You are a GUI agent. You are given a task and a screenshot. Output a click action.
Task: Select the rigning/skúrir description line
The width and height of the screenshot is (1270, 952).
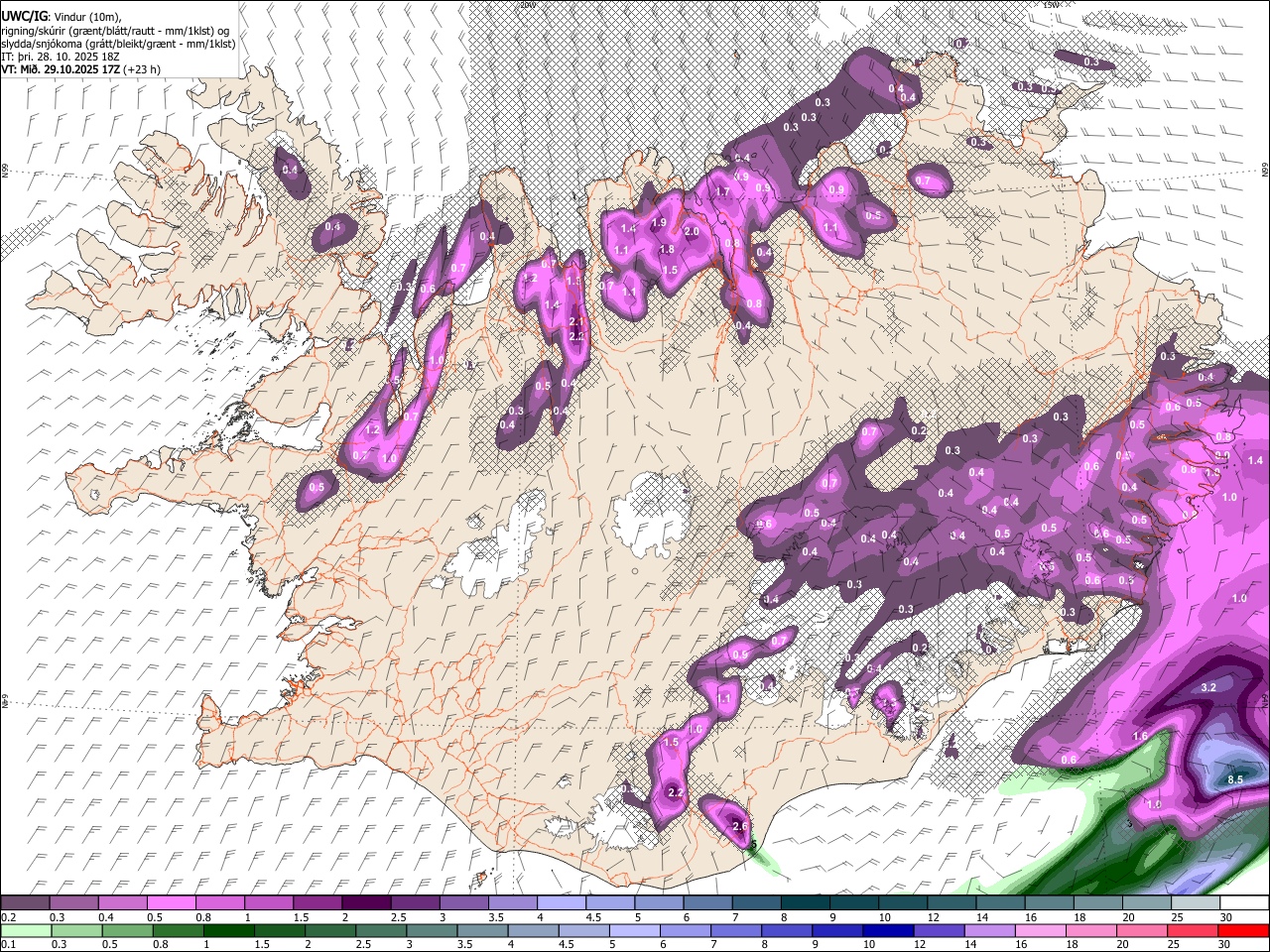(115, 30)
